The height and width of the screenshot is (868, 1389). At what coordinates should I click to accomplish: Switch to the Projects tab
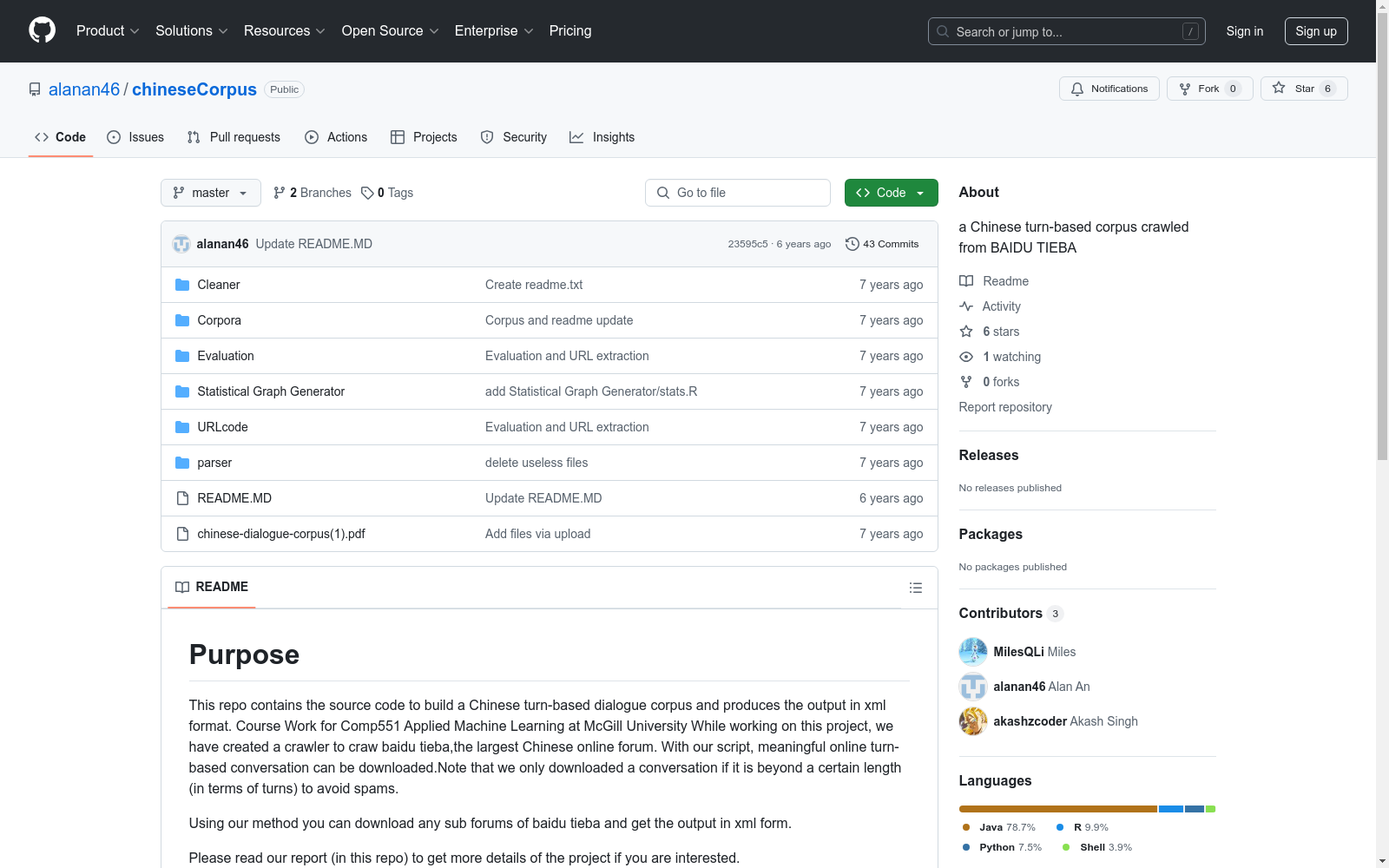[x=424, y=137]
